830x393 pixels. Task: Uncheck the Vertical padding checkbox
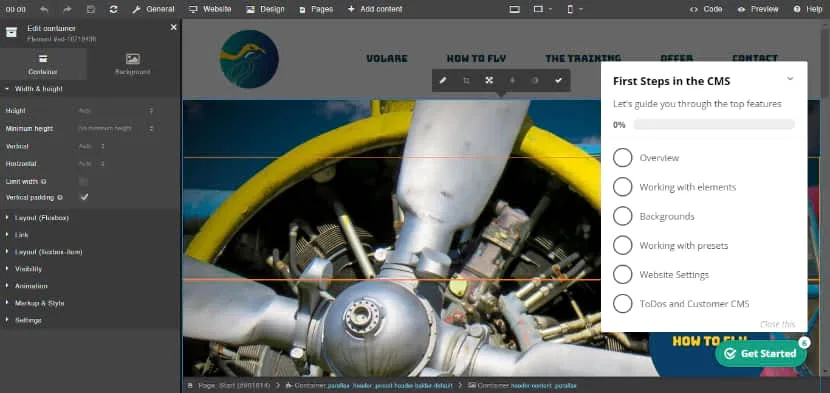84,197
